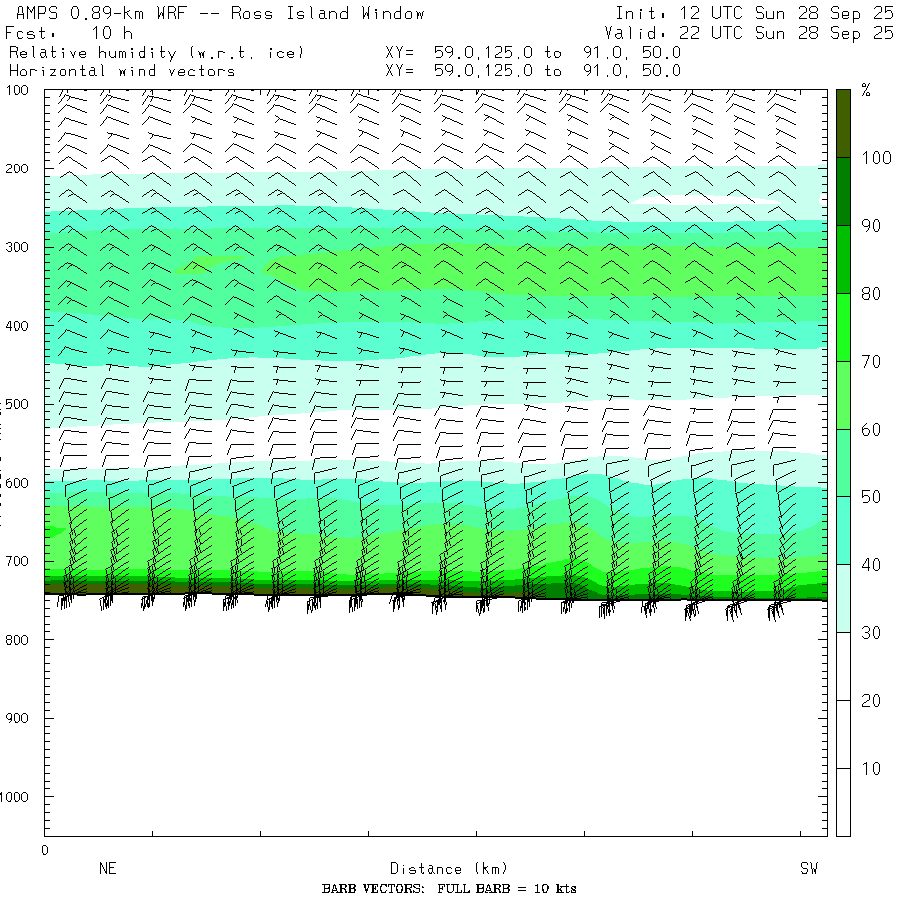Click the percent unit symbol above colorbar
The image size is (900, 900).
pyautogui.click(x=866, y=90)
